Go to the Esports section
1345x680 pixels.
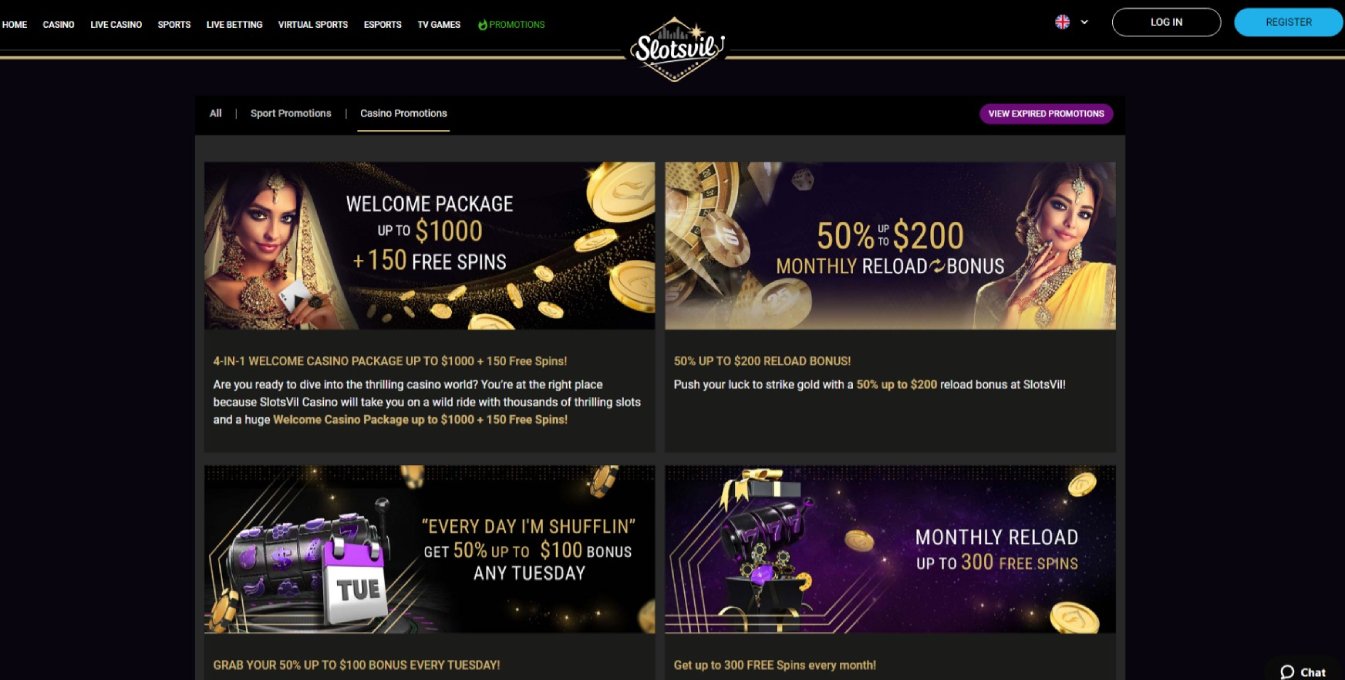tap(383, 24)
